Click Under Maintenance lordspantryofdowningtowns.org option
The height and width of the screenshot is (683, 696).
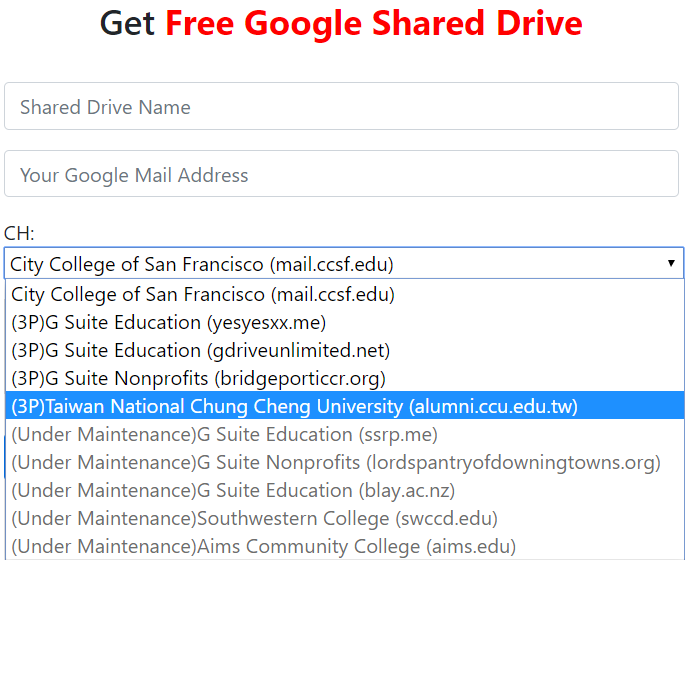[335, 463]
